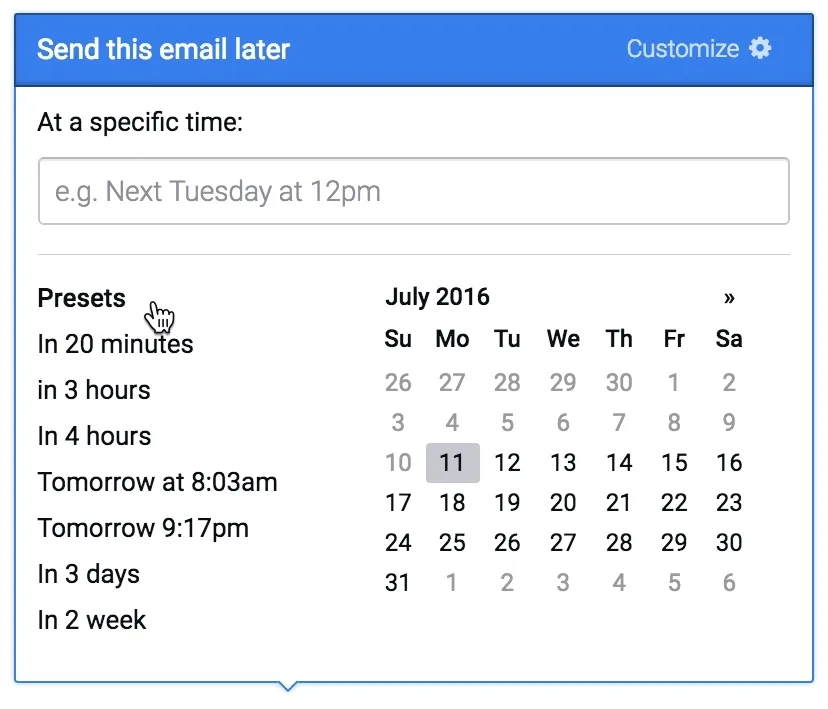Choose July 28 on the calendar
Image resolution: width=828 pixels, height=709 pixels.
(619, 543)
